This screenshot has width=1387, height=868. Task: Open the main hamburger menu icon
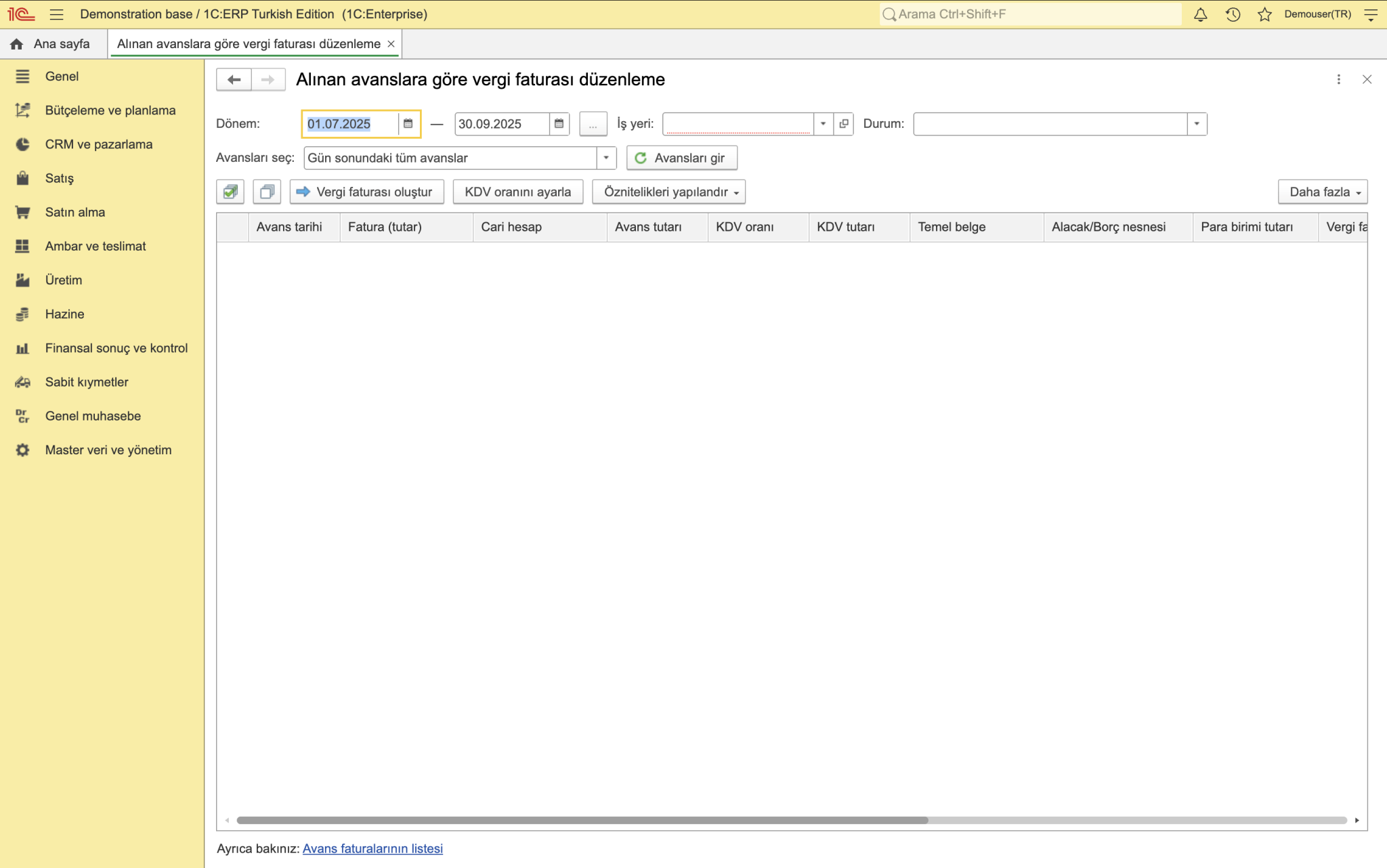tap(57, 14)
